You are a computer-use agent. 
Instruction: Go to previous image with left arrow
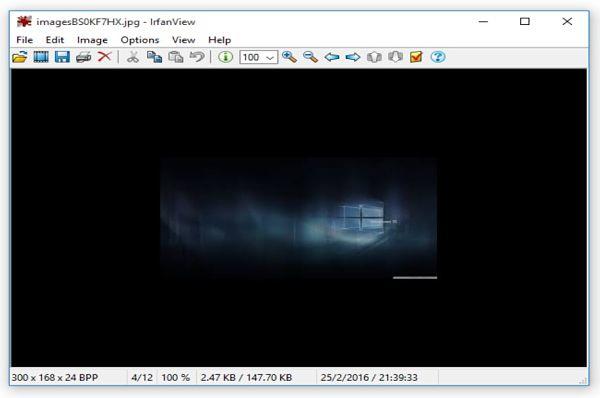pos(332,57)
